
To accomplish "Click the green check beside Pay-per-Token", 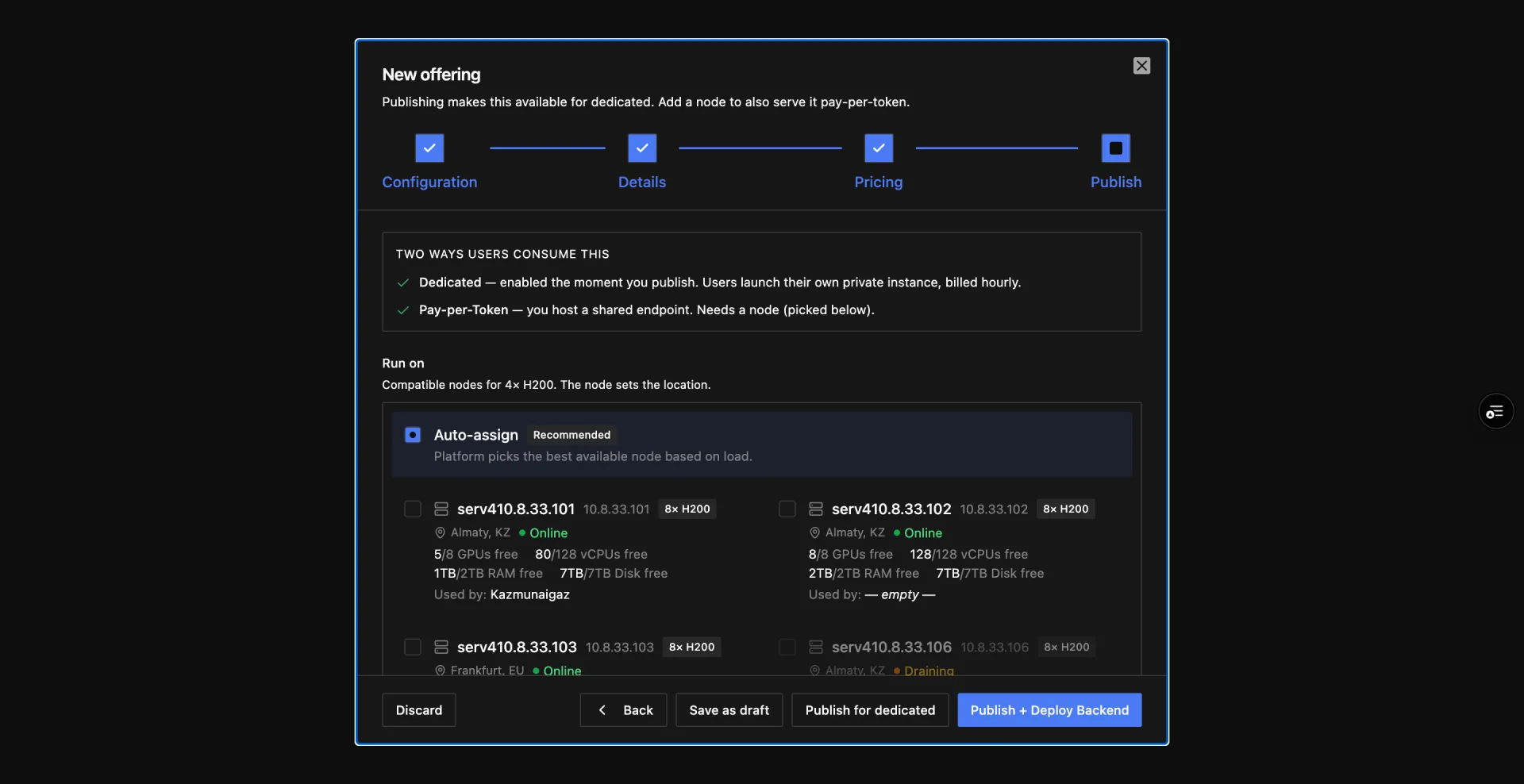I will point(403,310).
